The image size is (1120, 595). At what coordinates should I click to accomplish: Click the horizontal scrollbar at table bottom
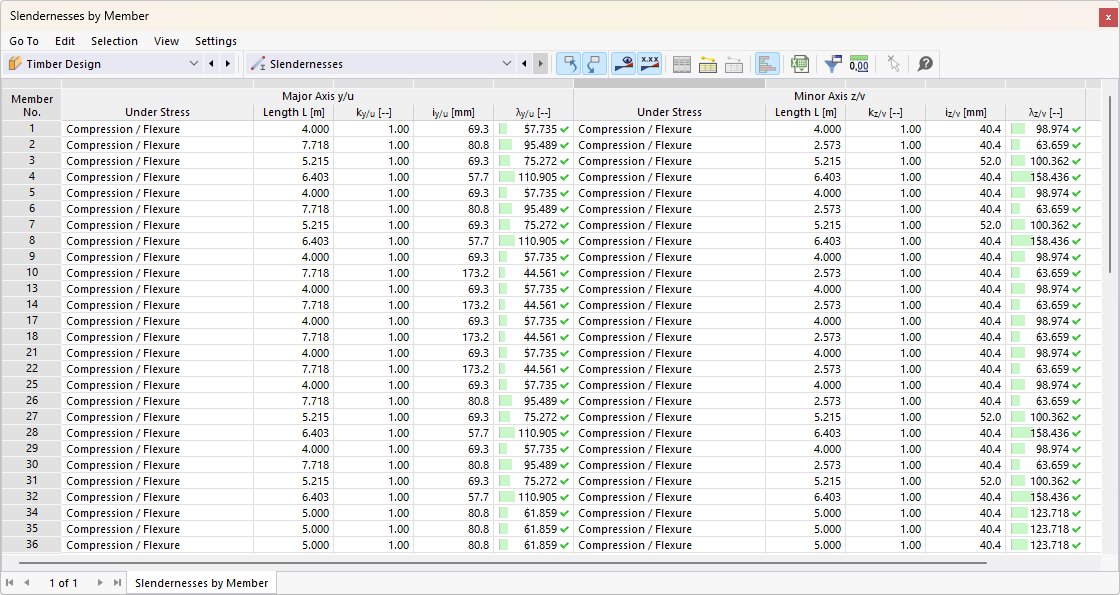(500, 563)
